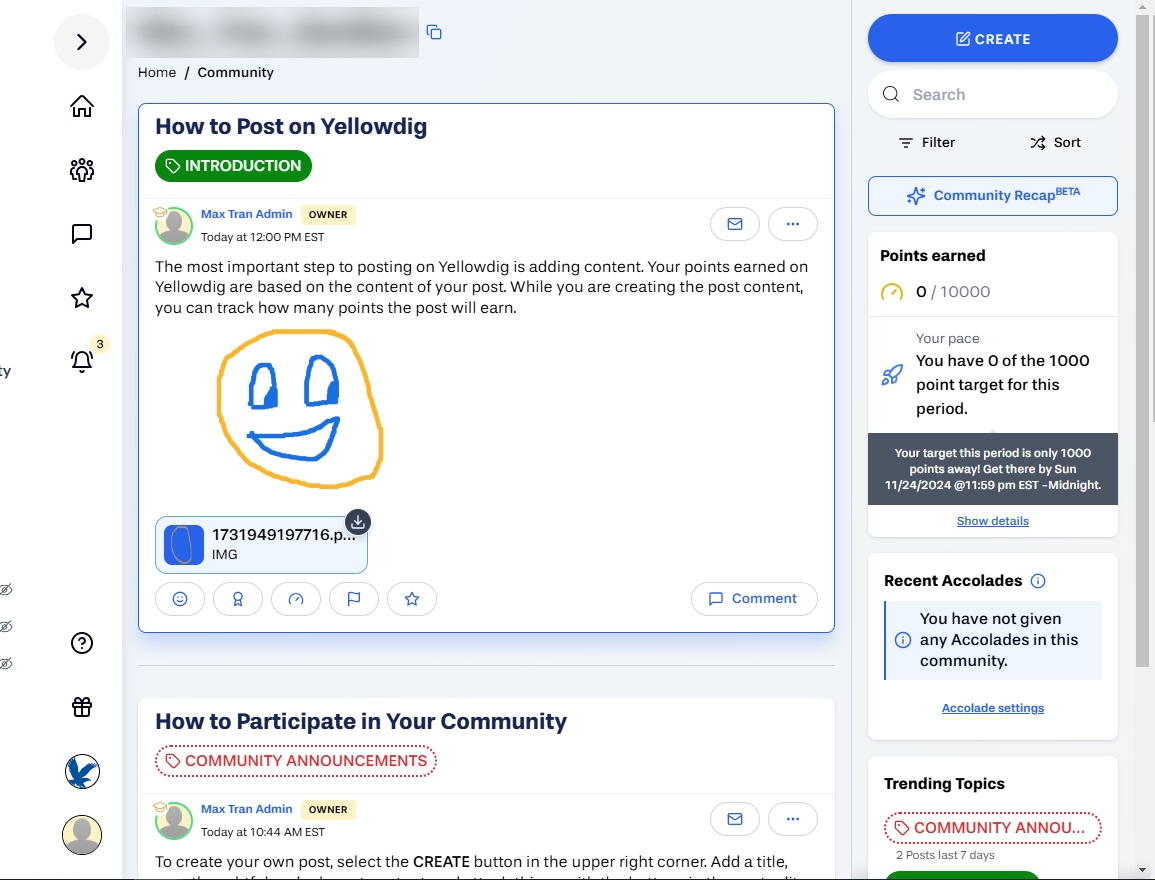This screenshot has height=880, width=1155.
Task: Open Max Tran Admin profile on Participate post
Action: coord(247,809)
